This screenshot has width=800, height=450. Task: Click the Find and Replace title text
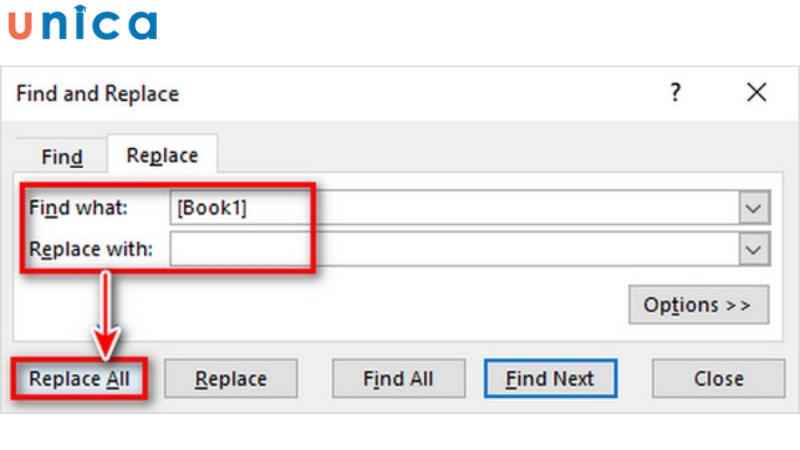[98, 94]
